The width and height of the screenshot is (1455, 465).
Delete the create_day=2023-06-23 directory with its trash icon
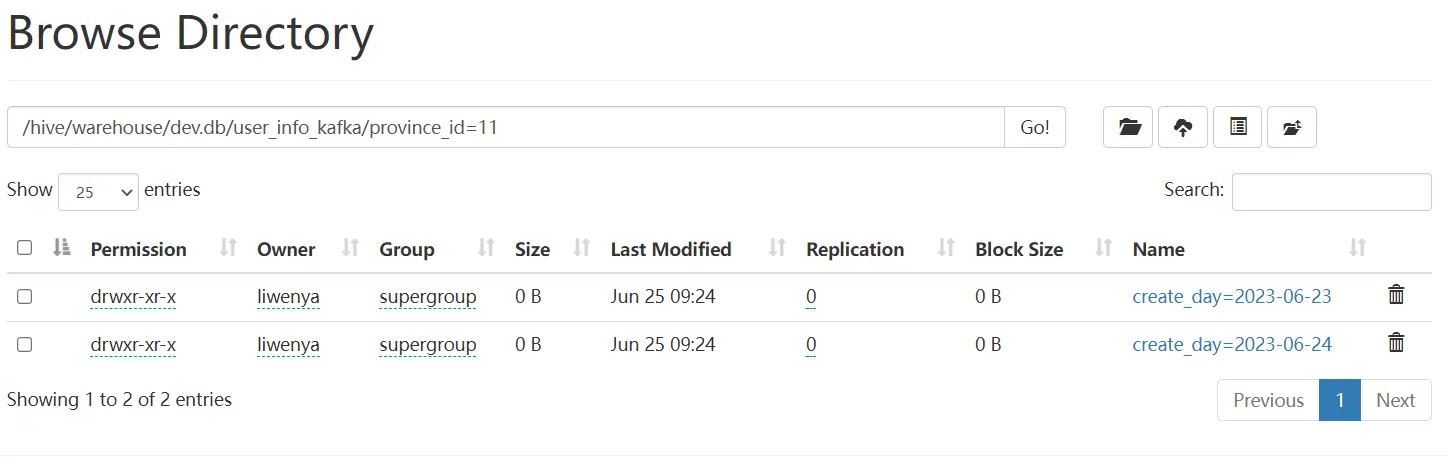(x=1396, y=295)
